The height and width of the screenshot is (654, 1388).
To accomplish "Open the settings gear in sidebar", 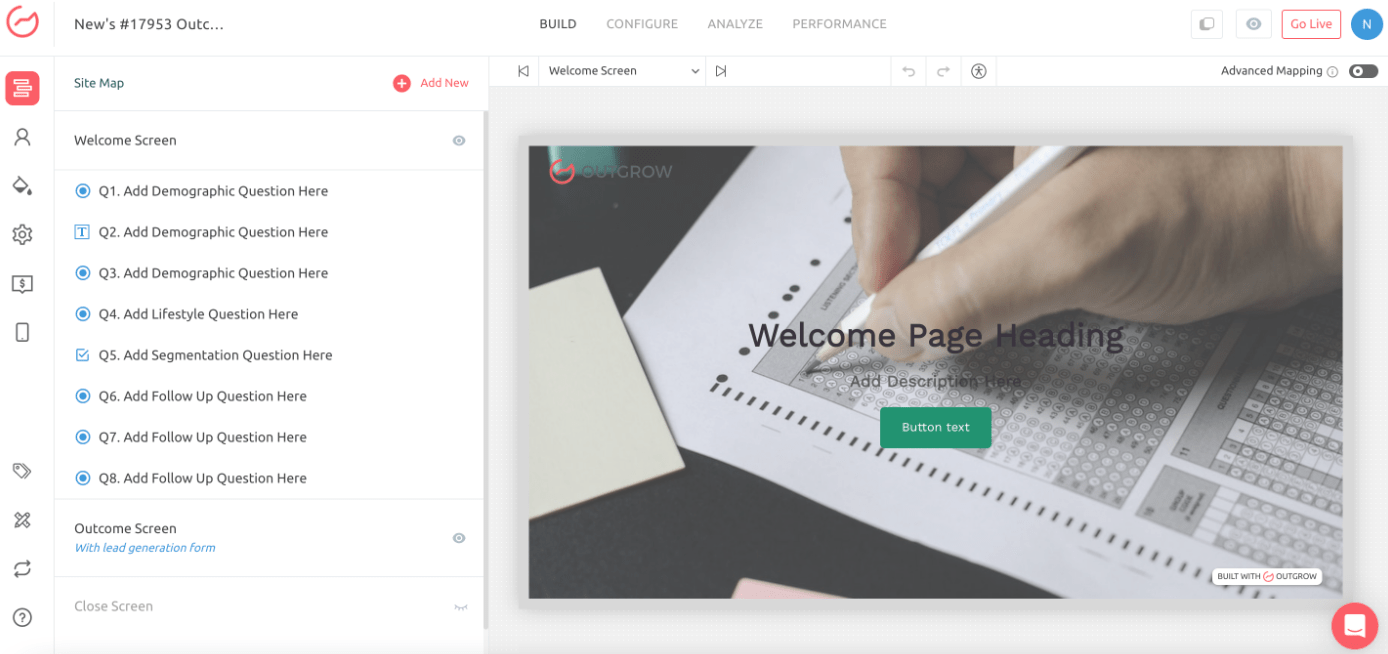I will point(22,234).
